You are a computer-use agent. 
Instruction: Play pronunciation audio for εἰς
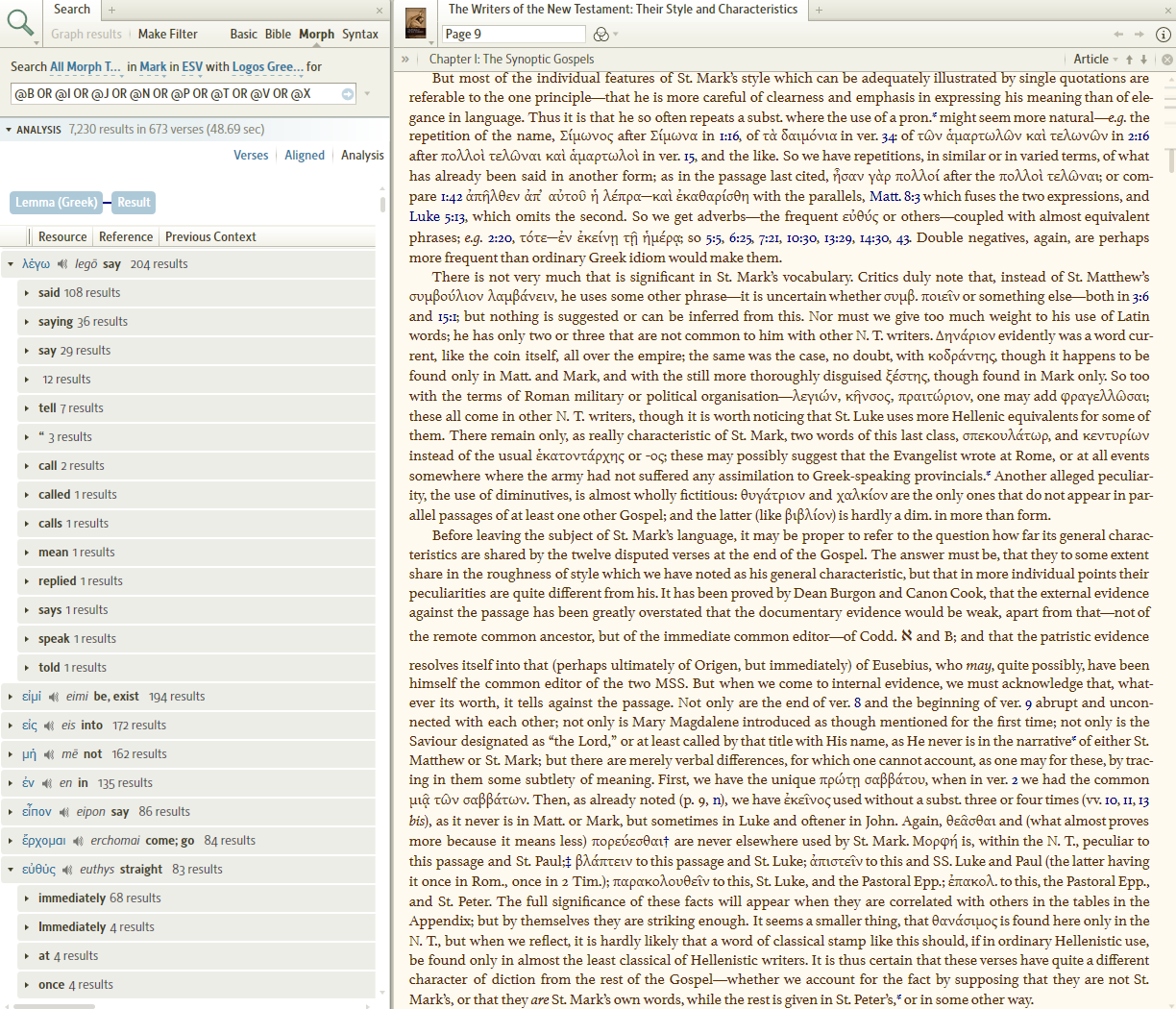(49, 726)
